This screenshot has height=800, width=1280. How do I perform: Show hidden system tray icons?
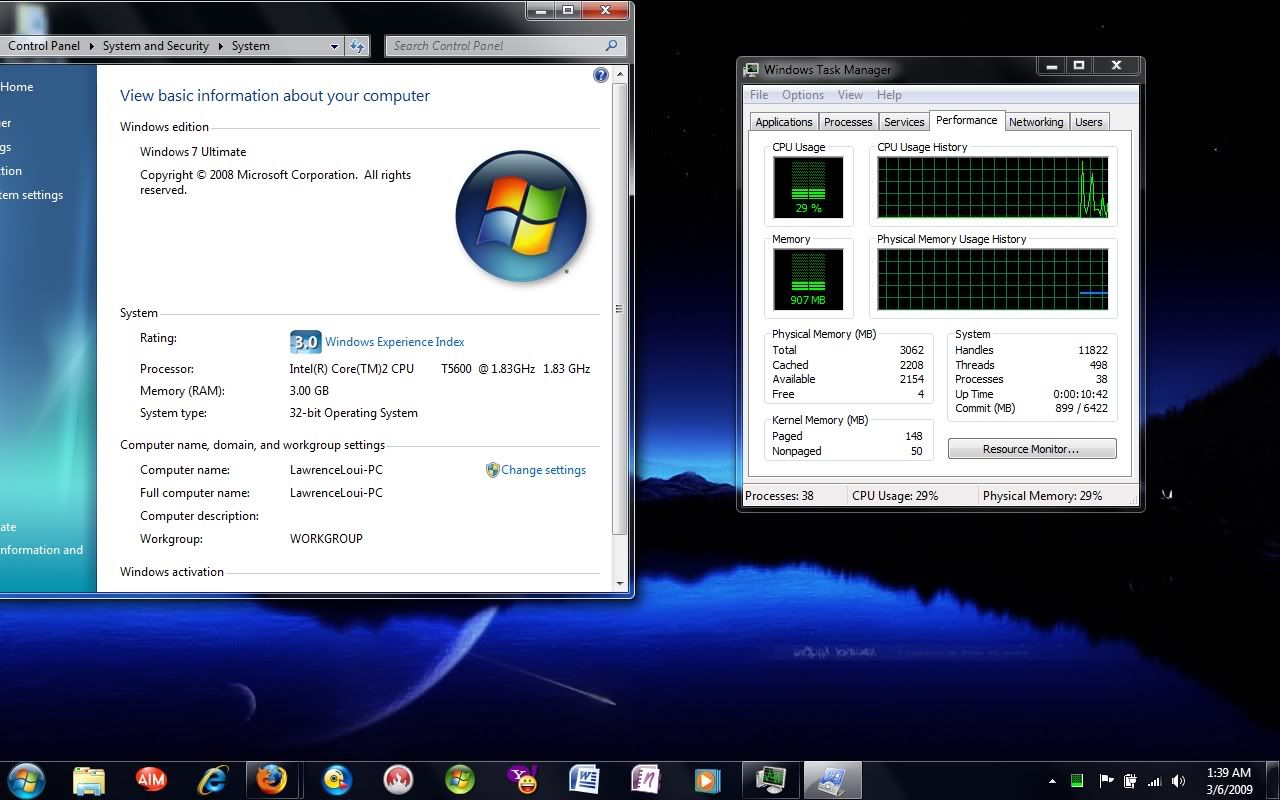click(x=1052, y=781)
